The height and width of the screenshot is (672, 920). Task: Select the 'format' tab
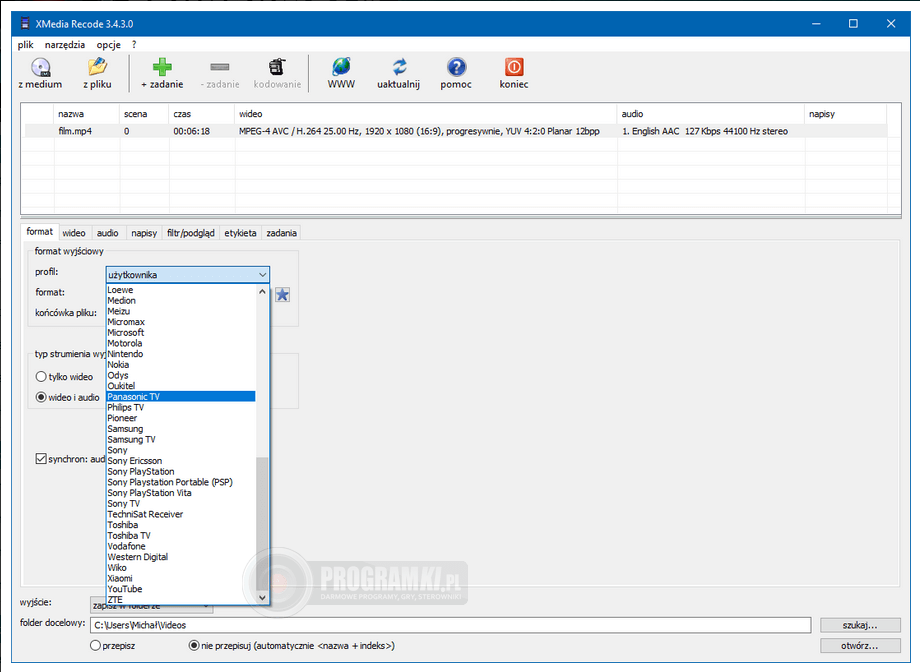39,232
